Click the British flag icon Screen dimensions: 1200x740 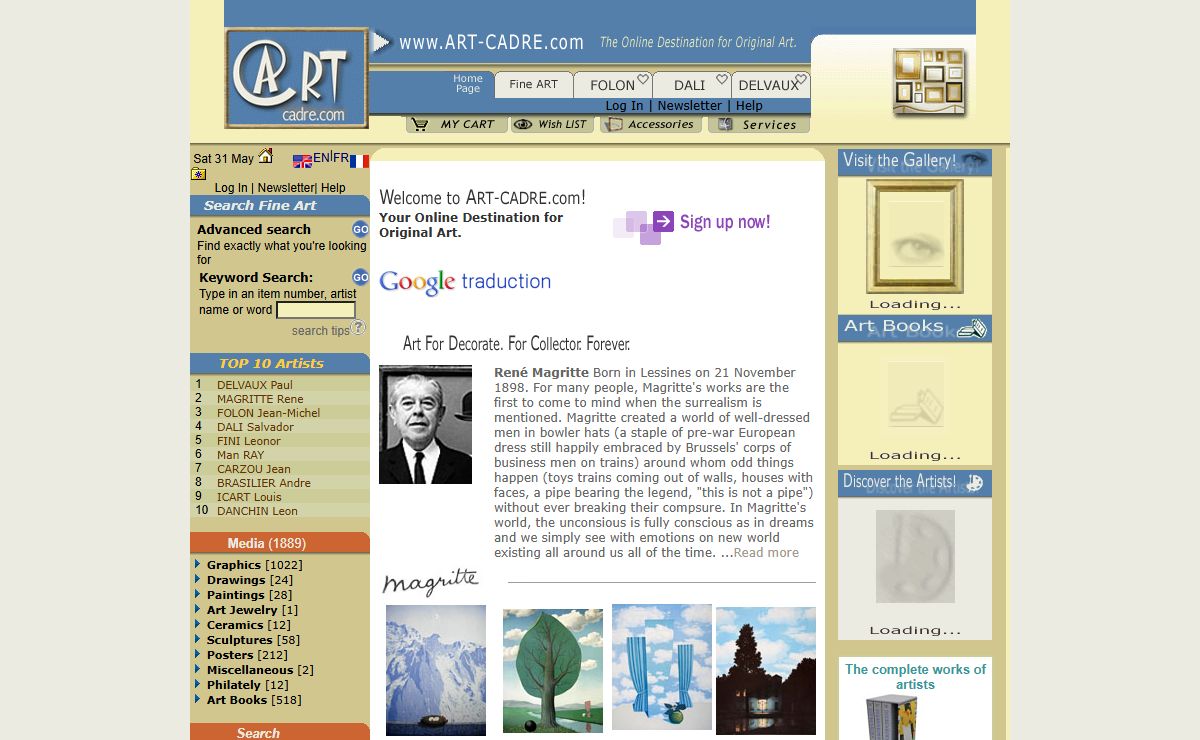[302, 161]
